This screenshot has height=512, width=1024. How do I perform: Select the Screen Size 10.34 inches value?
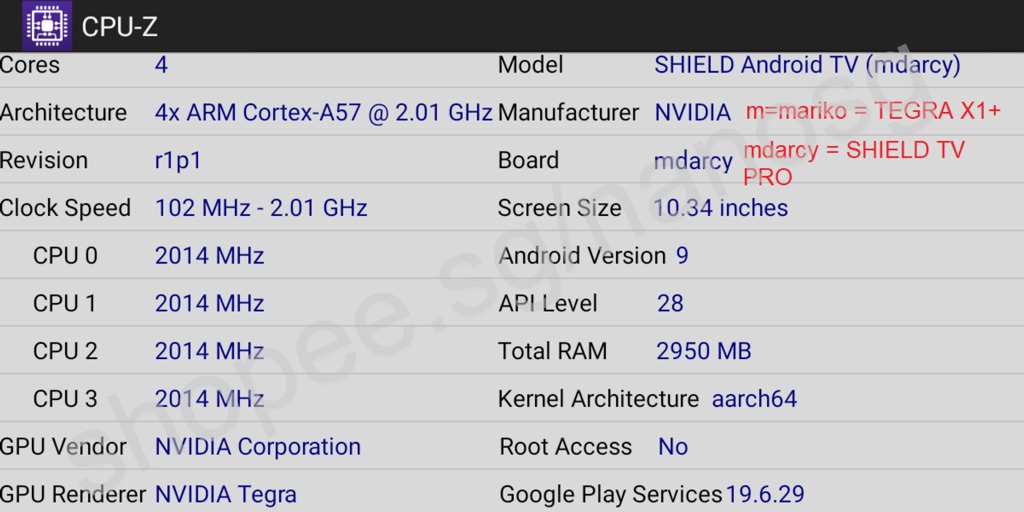coord(720,208)
